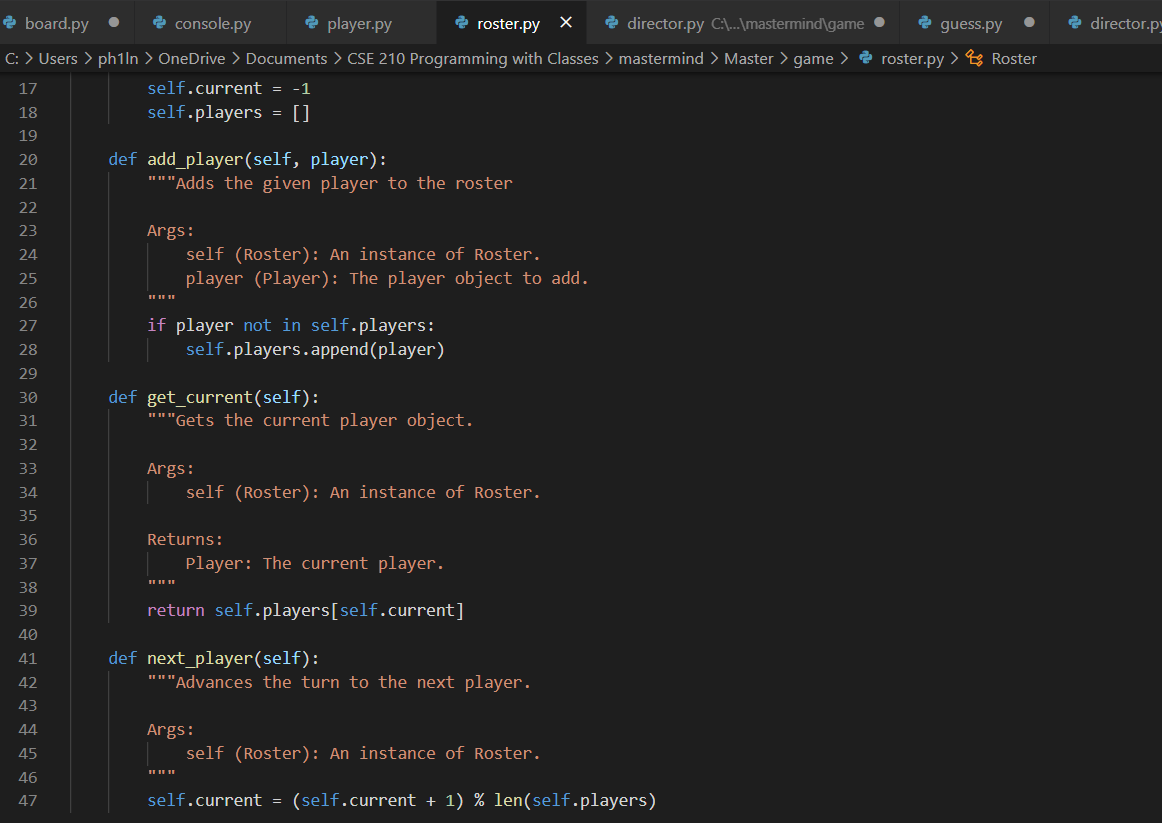1162x823 pixels.
Task: Click the Python icon on the board.py tab
Action: click(11, 20)
